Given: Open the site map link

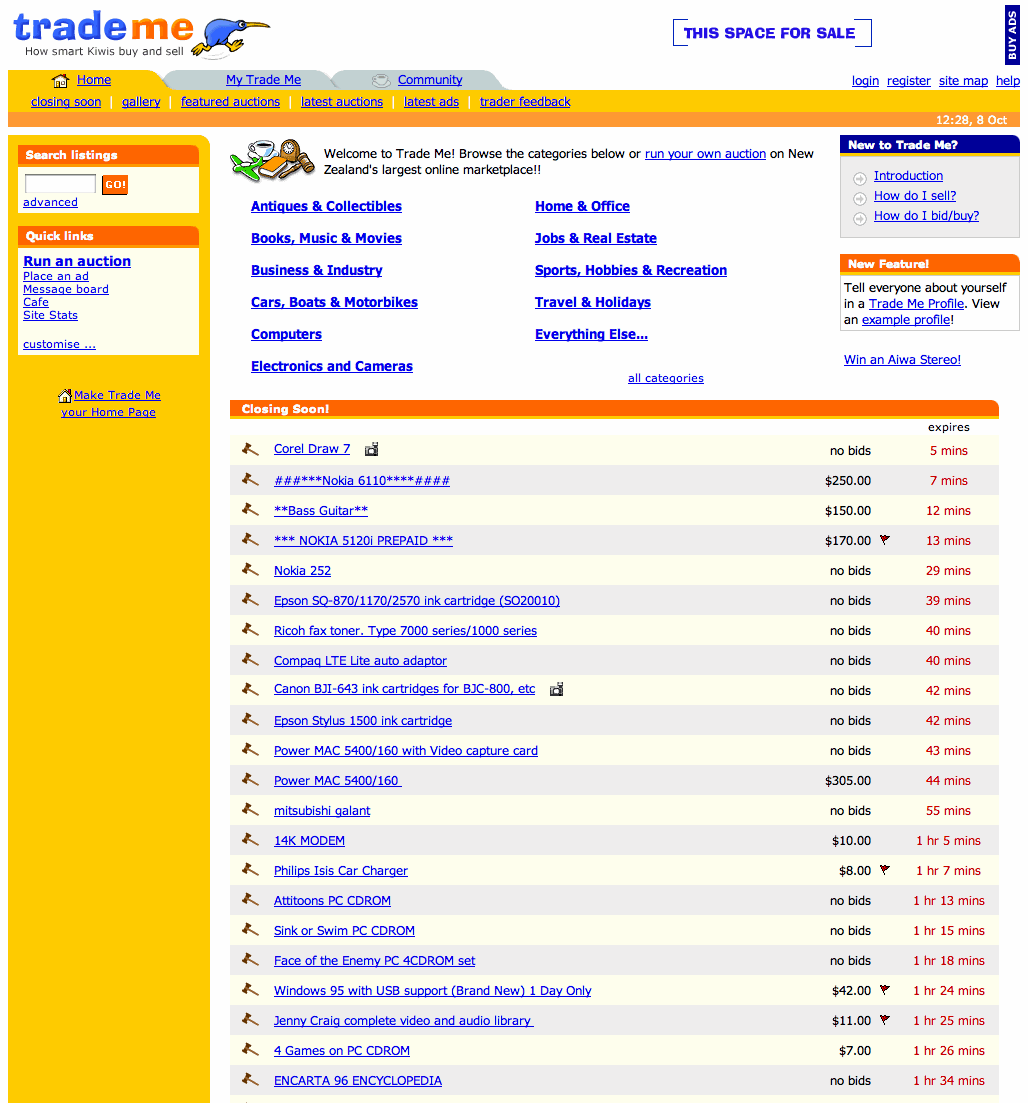Looking at the screenshot, I should (x=963, y=81).
